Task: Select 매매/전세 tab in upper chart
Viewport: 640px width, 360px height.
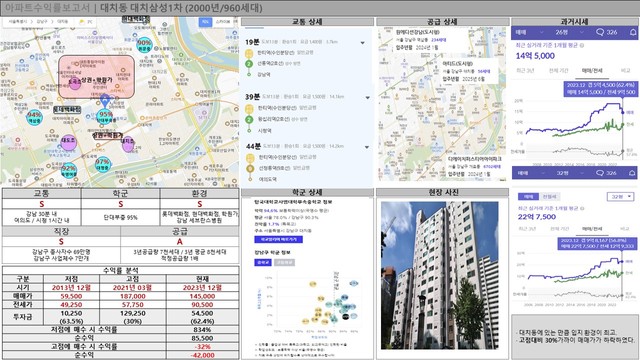Action: coord(592,71)
